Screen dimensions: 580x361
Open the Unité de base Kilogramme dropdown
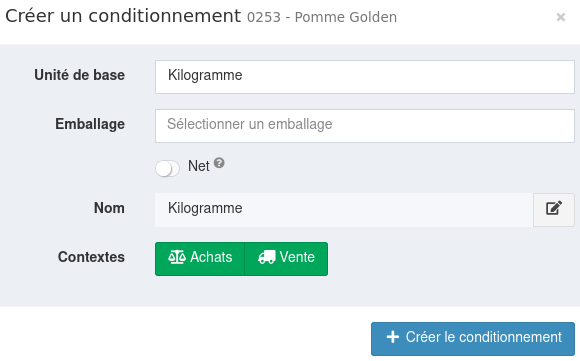coord(365,77)
